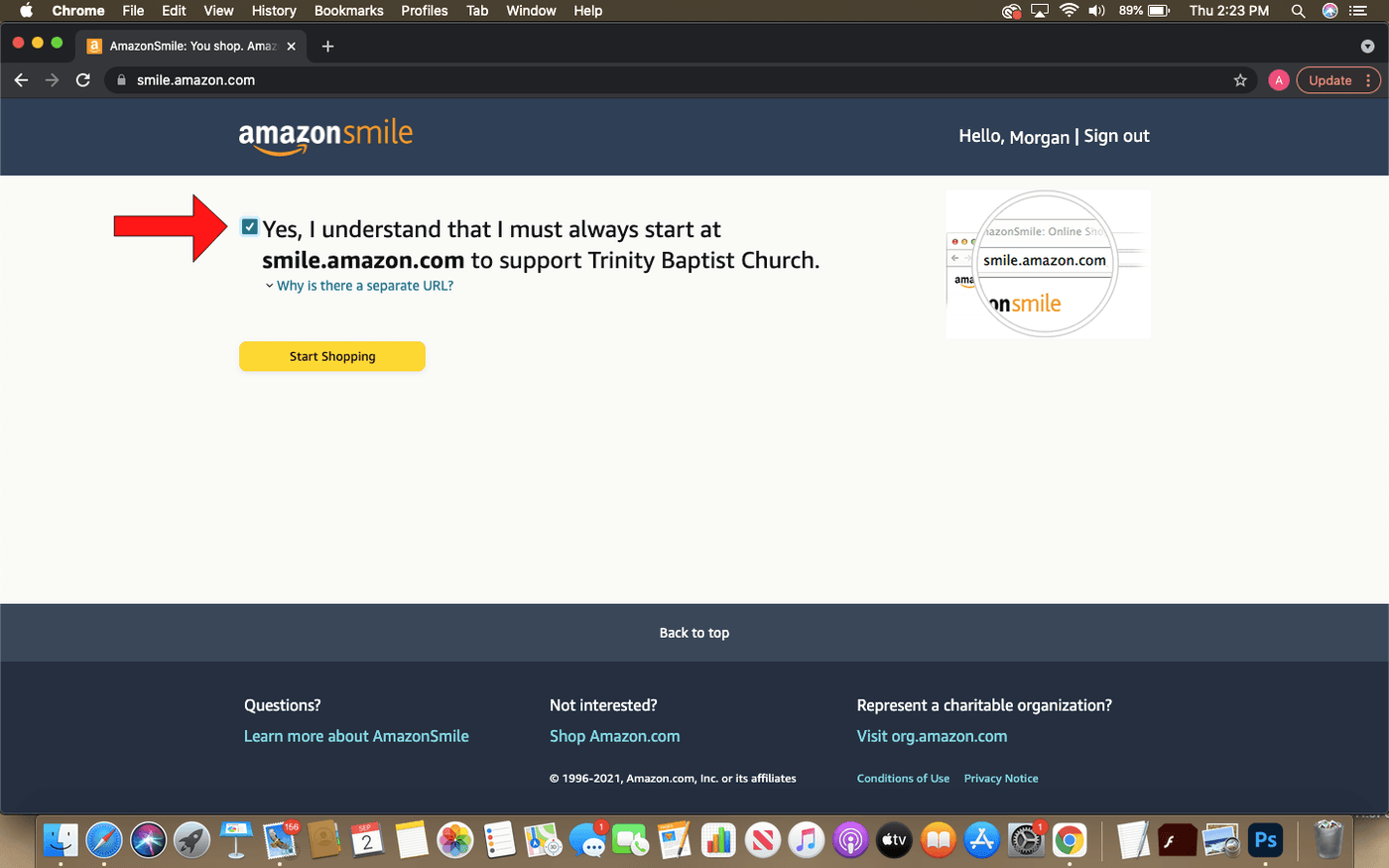1389x868 pixels.
Task: Click the smile.amazon.com magnifier illustration
Action: (1048, 264)
